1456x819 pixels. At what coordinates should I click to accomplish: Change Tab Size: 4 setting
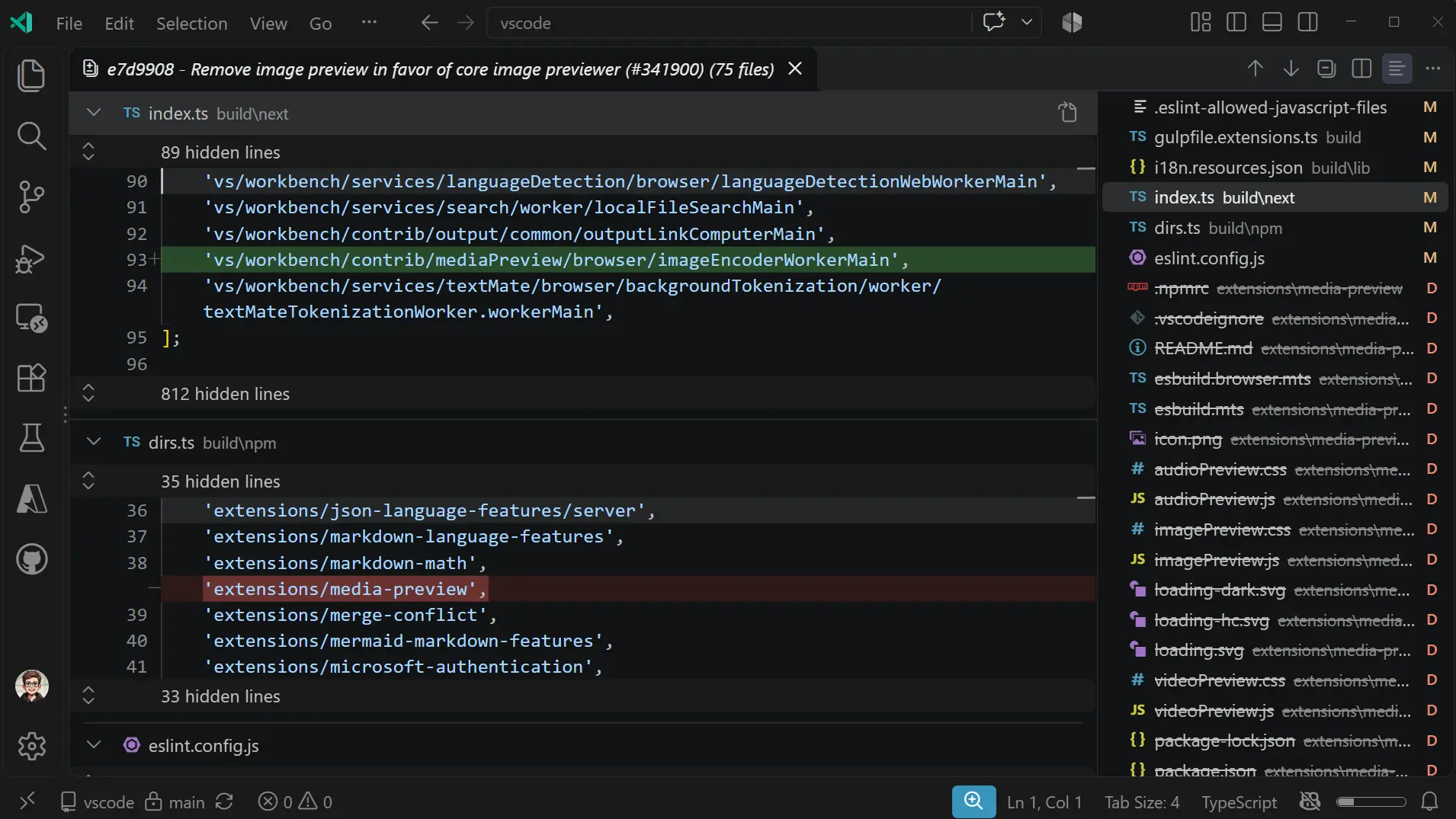[x=1142, y=802]
